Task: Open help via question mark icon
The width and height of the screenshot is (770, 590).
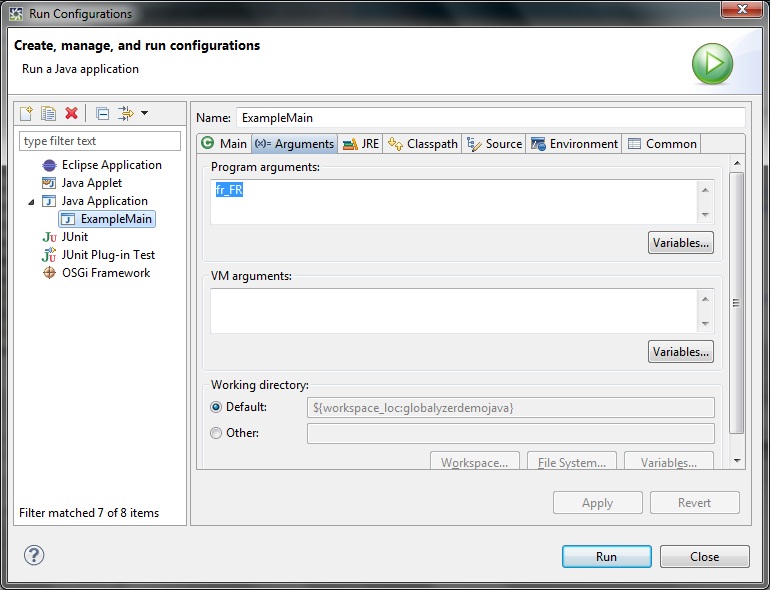Action: tap(33, 555)
